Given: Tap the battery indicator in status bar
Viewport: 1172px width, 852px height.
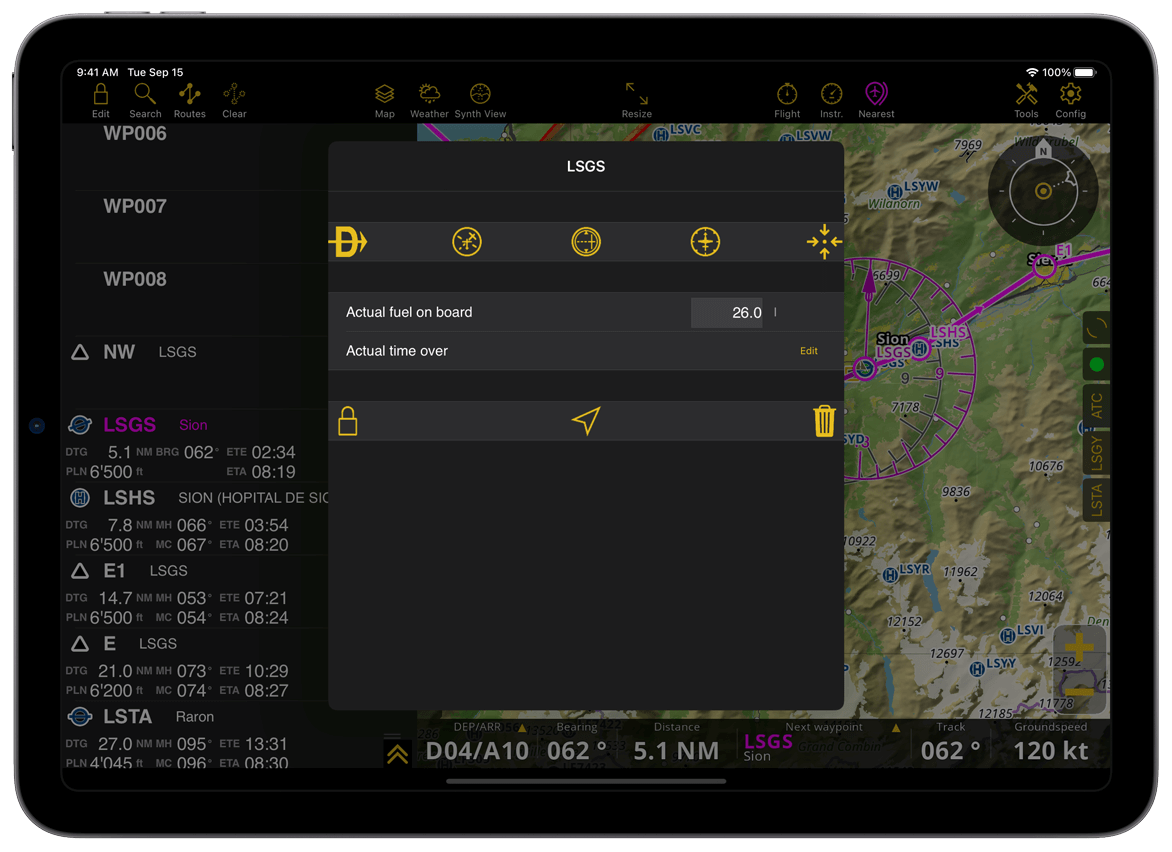Looking at the screenshot, I should (1085, 72).
